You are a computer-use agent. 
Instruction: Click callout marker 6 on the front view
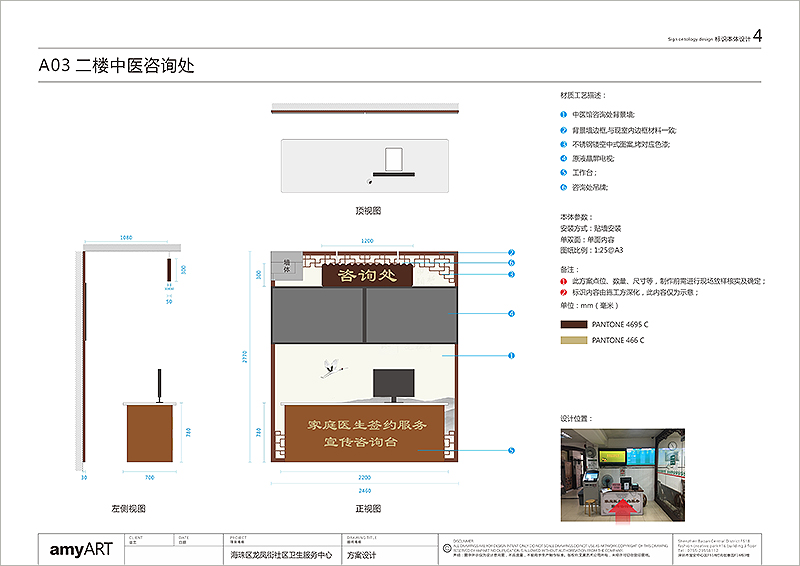coord(511,263)
